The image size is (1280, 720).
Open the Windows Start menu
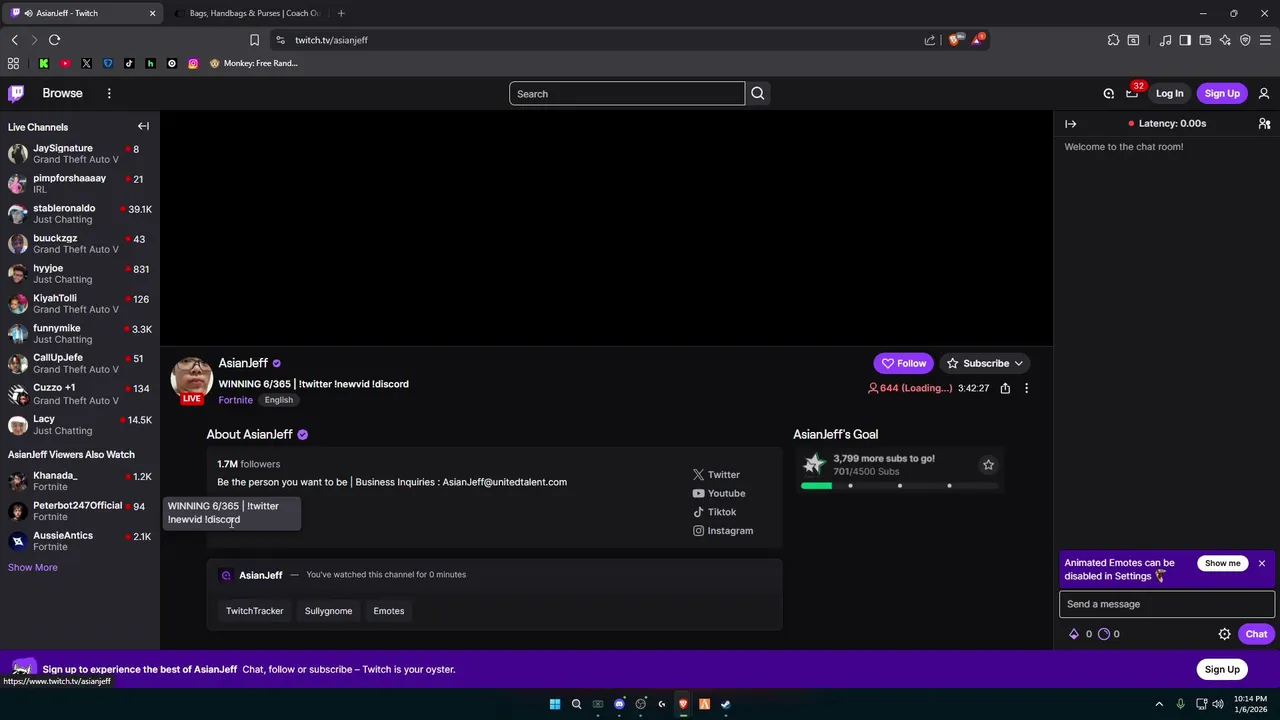click(x=555, y=704)
